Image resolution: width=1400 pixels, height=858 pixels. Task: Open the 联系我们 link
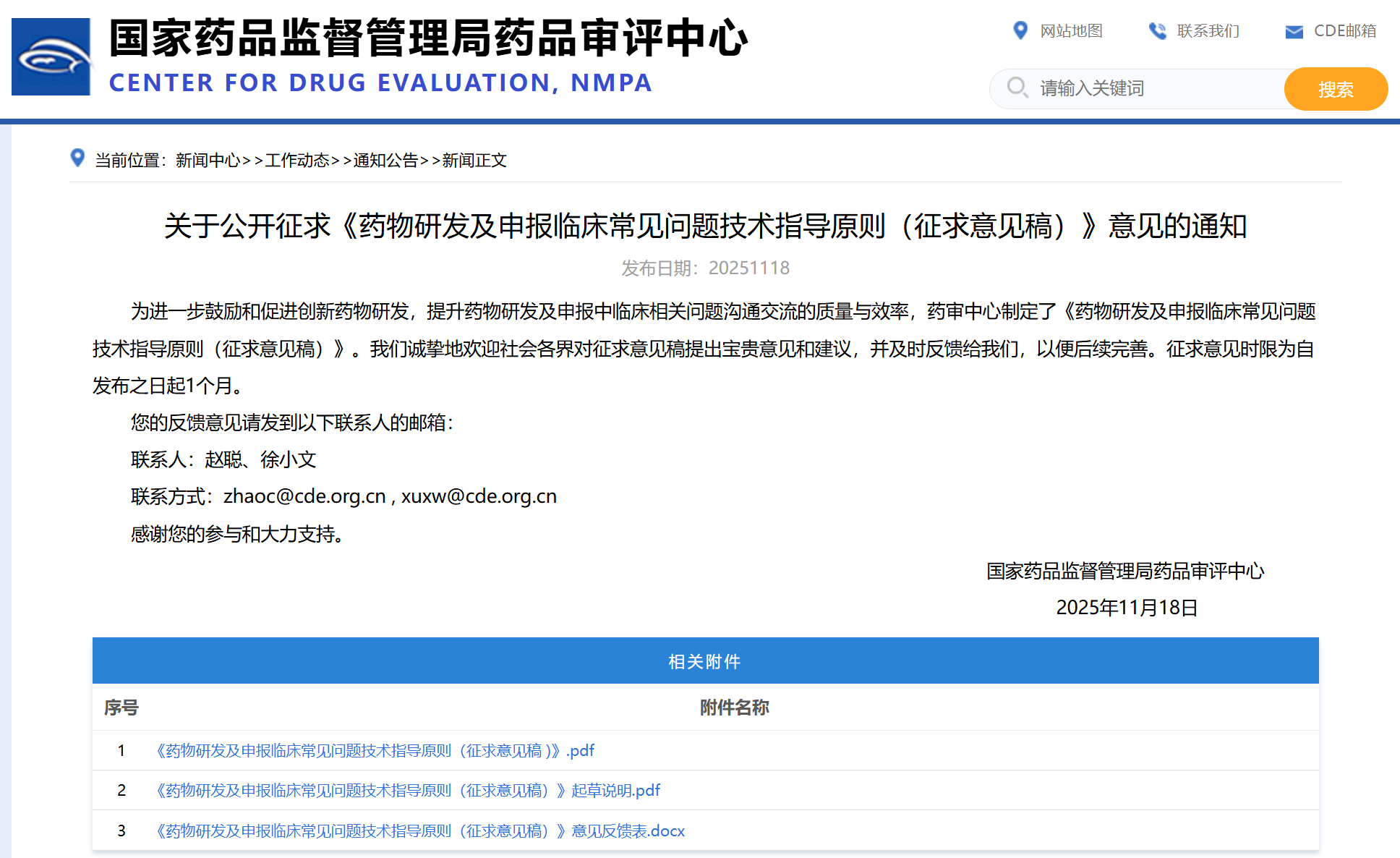(x=1208, y=31)
